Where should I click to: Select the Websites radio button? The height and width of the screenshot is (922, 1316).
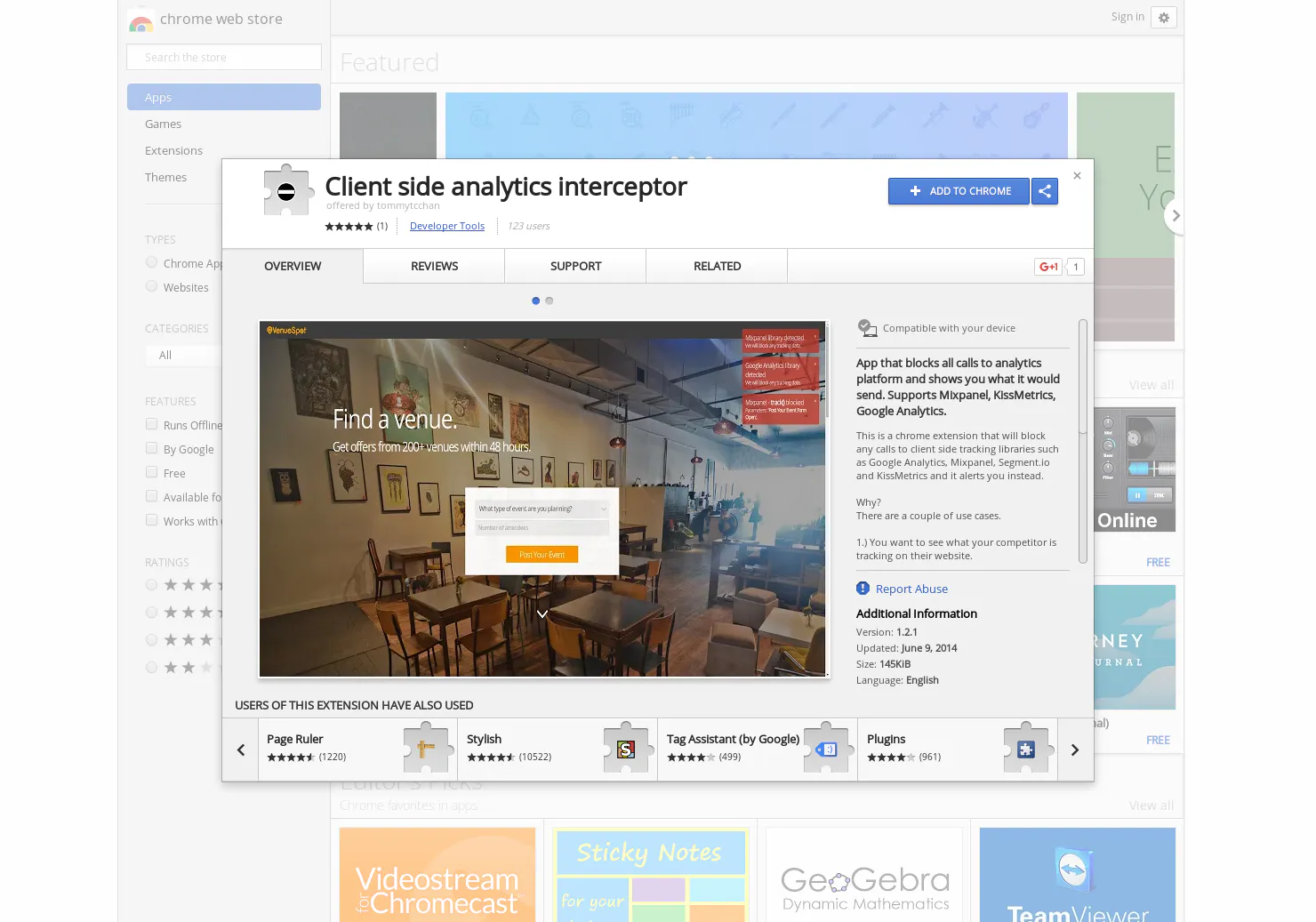(152, 286)
